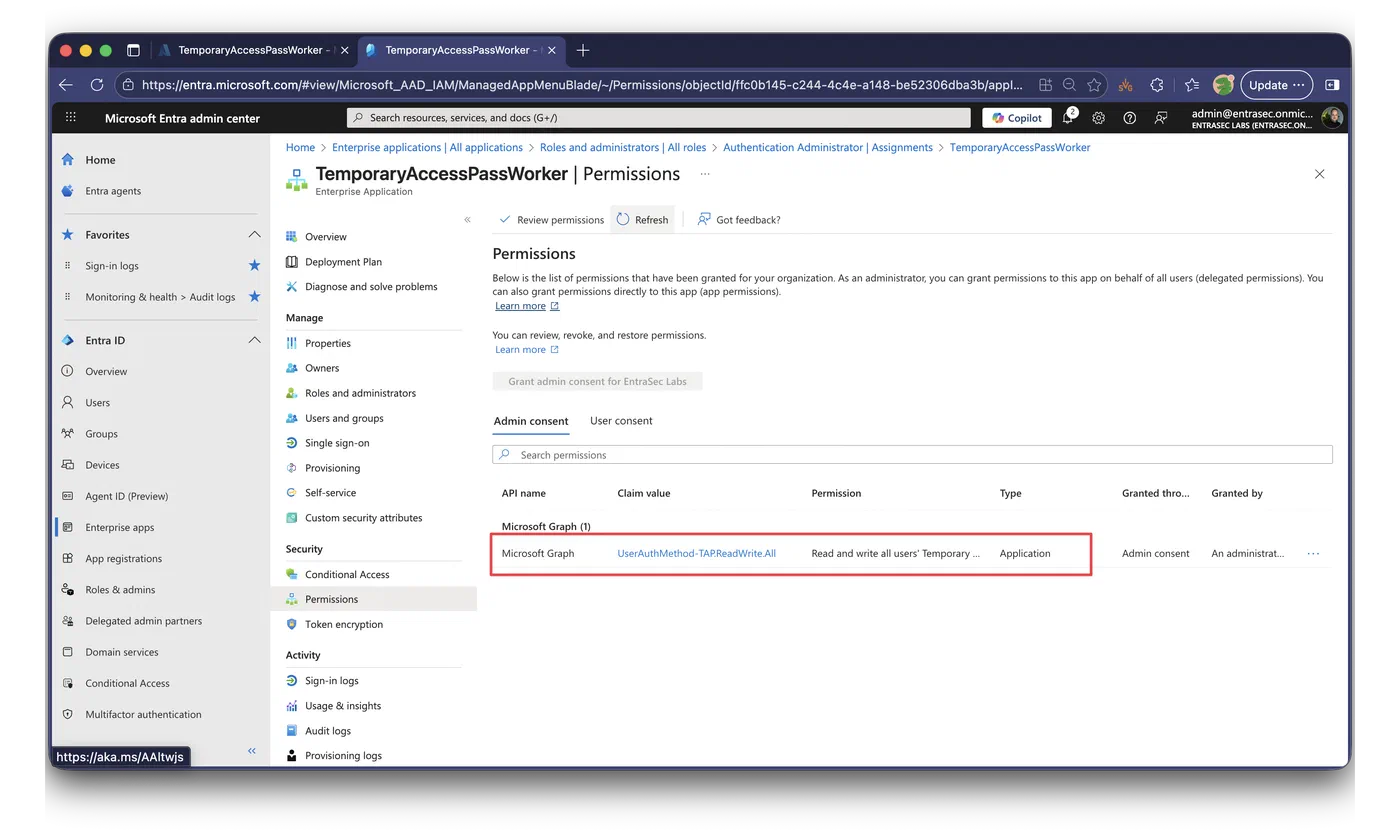This screenshot has height=834, width=1400.
Task: Open Authentication Administrator | Assignments breadcrumb
Action: (x=828, y=147)
